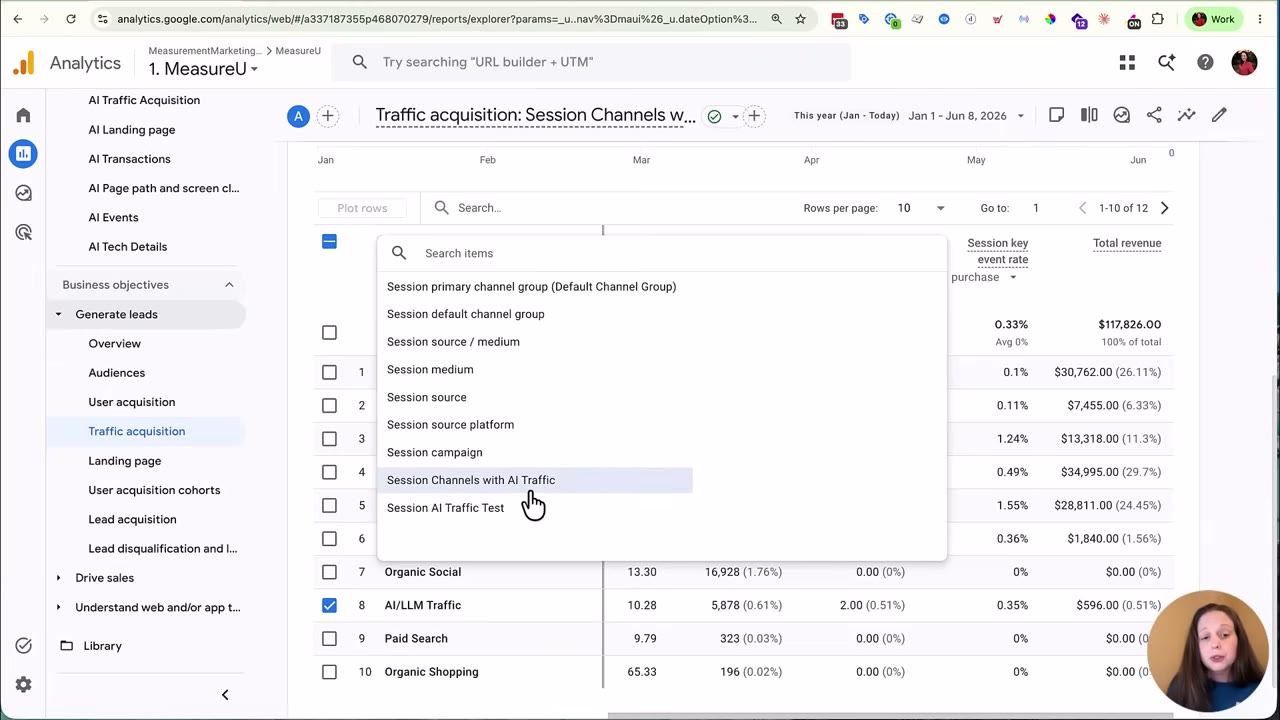Open the MeasureU property selector dropdown

(x=203, y=69)
